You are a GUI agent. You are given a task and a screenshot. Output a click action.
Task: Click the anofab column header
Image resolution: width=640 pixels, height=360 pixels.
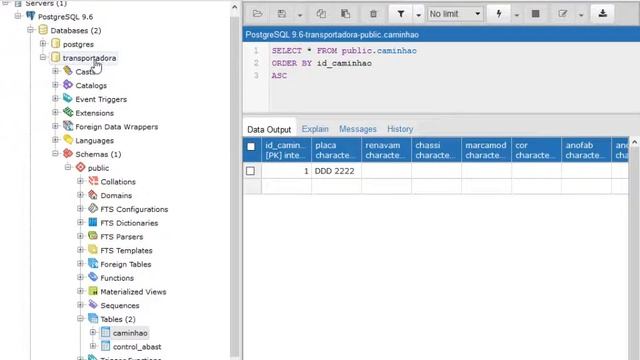(586, 150)
